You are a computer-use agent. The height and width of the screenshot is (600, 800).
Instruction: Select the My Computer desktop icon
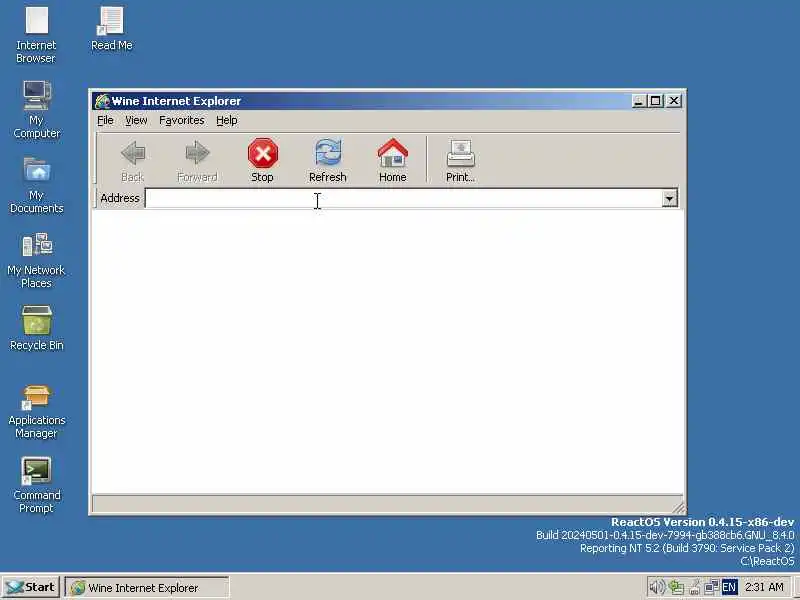(36, 109)
